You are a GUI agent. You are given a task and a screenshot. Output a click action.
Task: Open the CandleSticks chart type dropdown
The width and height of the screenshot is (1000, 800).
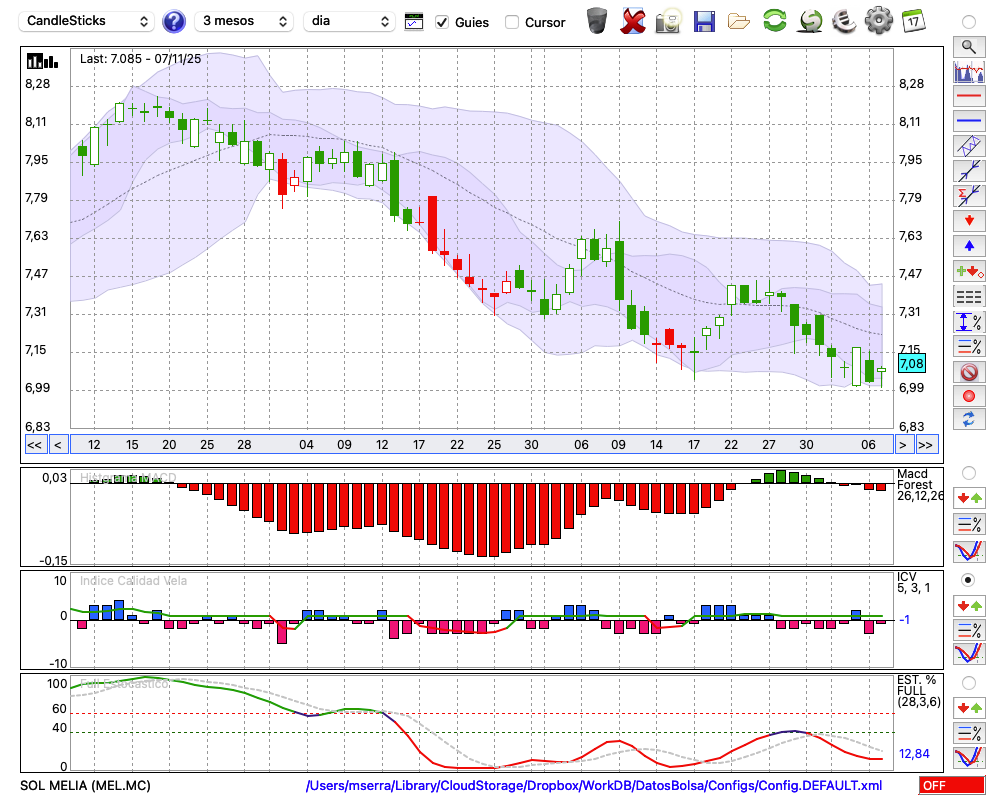(x=87, y=21)
